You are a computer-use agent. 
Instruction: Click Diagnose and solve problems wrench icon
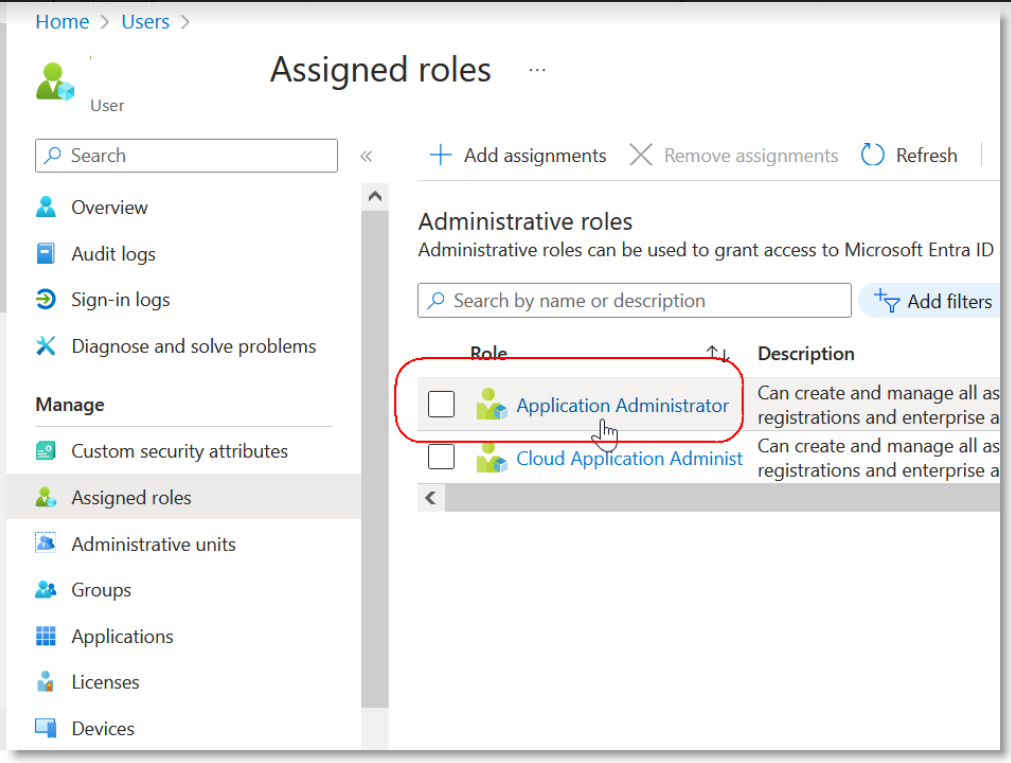(46, 346)
